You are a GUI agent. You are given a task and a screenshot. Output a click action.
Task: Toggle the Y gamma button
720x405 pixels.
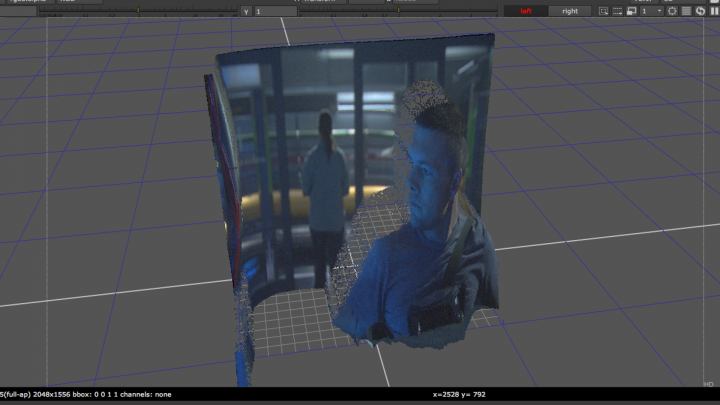point(246,11)
